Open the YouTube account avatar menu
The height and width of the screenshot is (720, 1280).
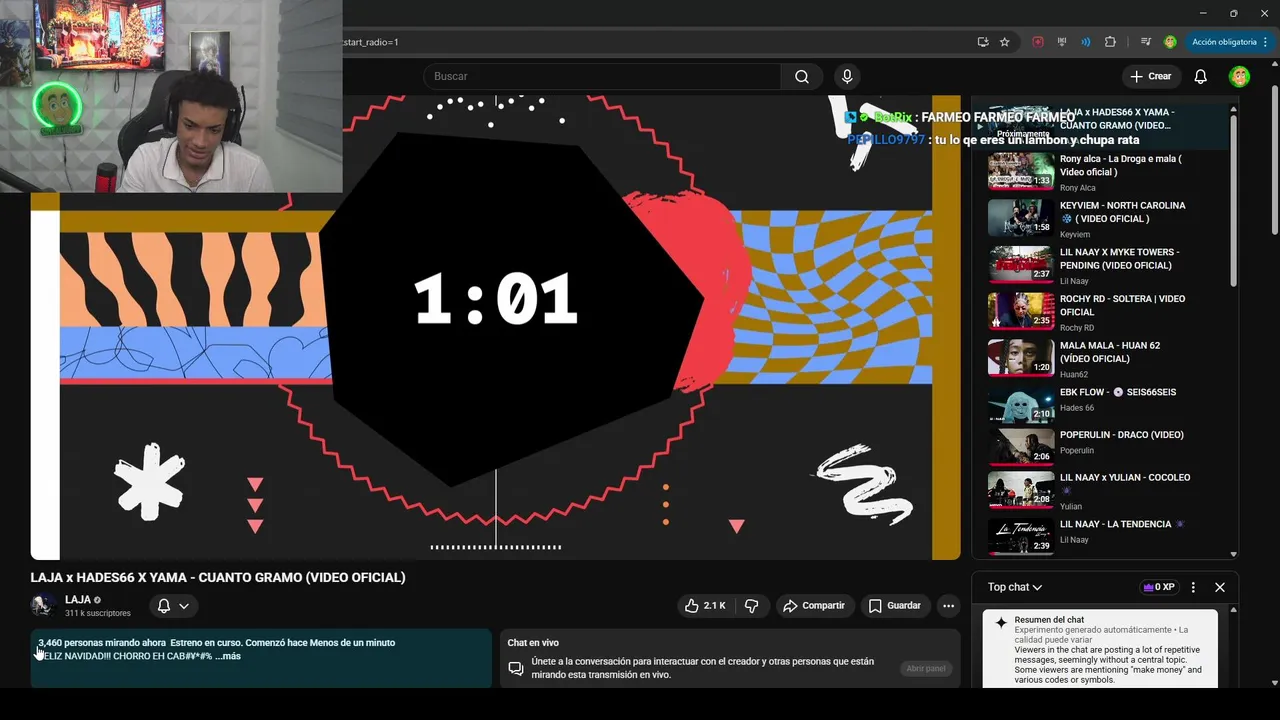pyautogui.click(x=1239, y=77)
